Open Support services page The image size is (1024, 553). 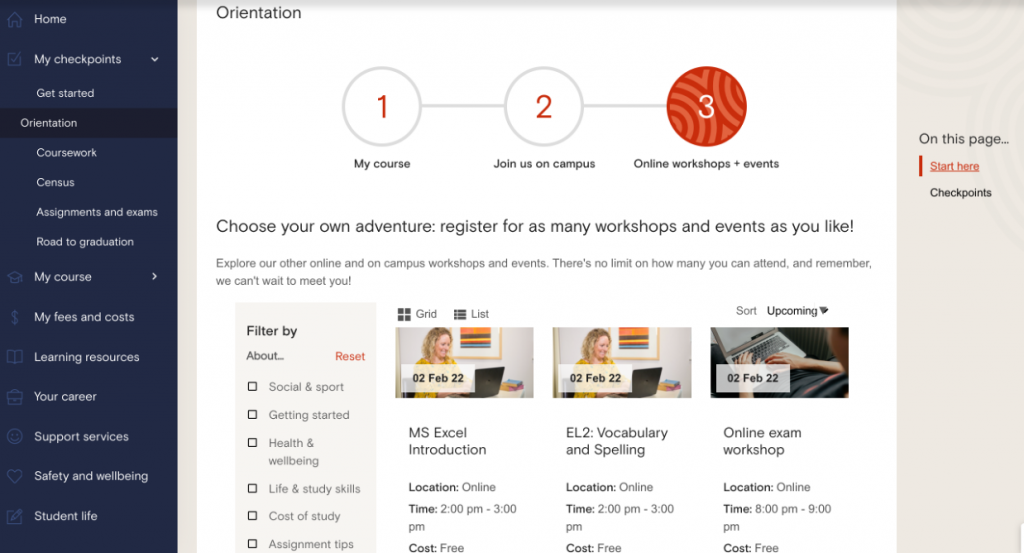(81, 437)
